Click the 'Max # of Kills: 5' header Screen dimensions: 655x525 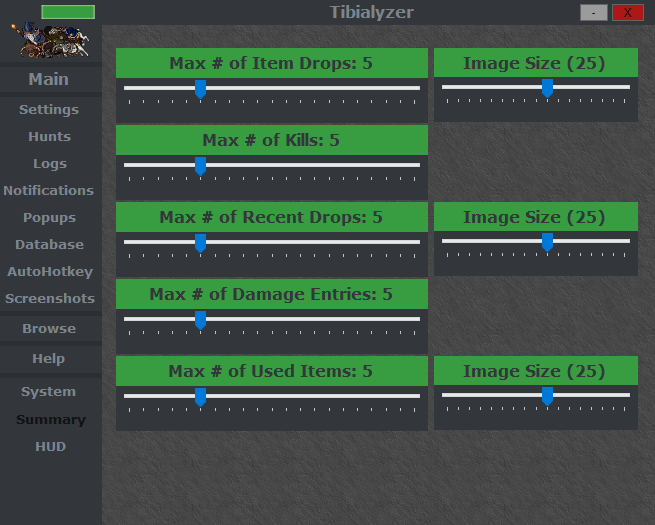coord(272,140)
